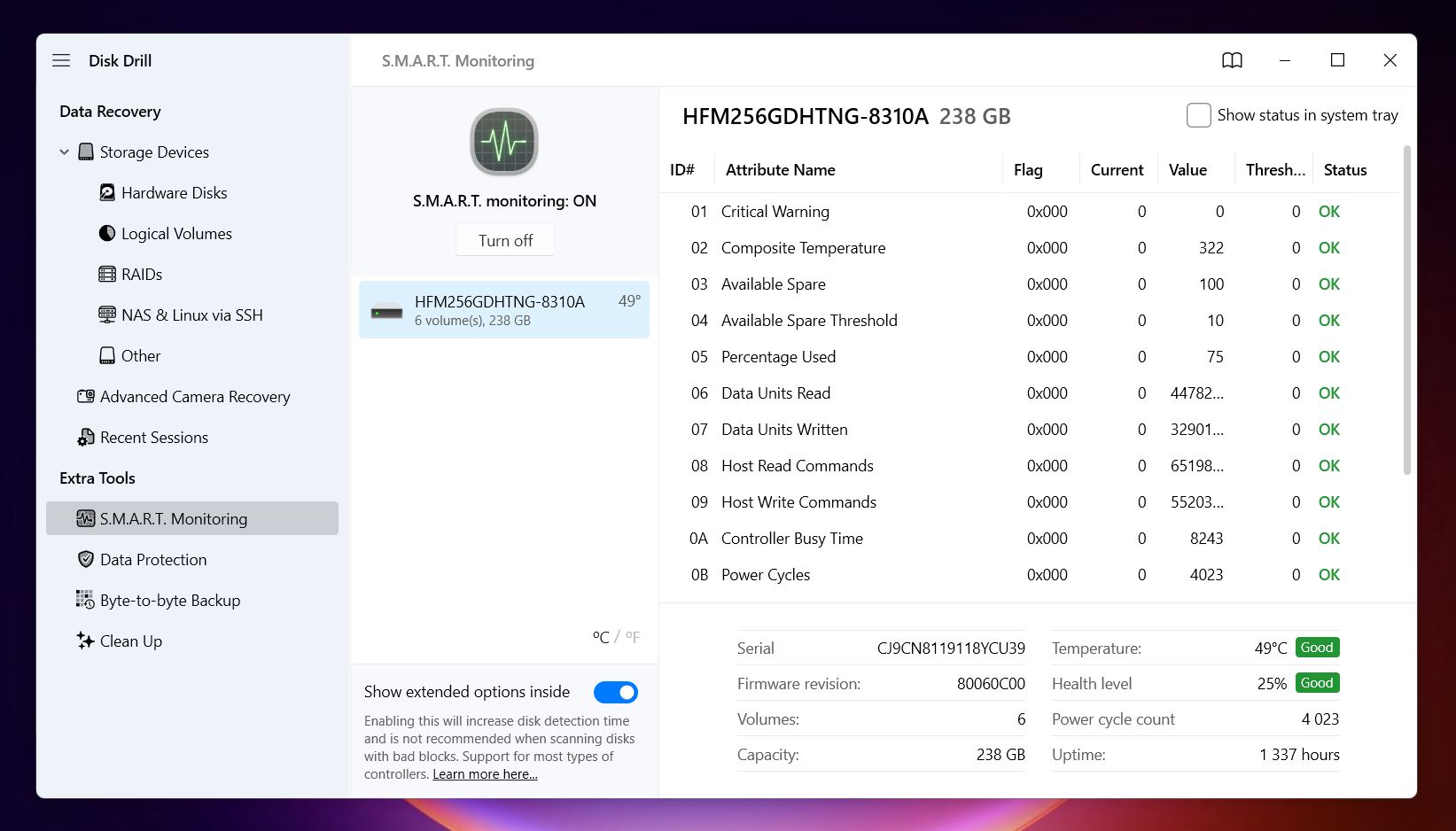Select the Data Units Written row
Viewport: 1456px width, 831px height.
click(x=1030, y=430)
